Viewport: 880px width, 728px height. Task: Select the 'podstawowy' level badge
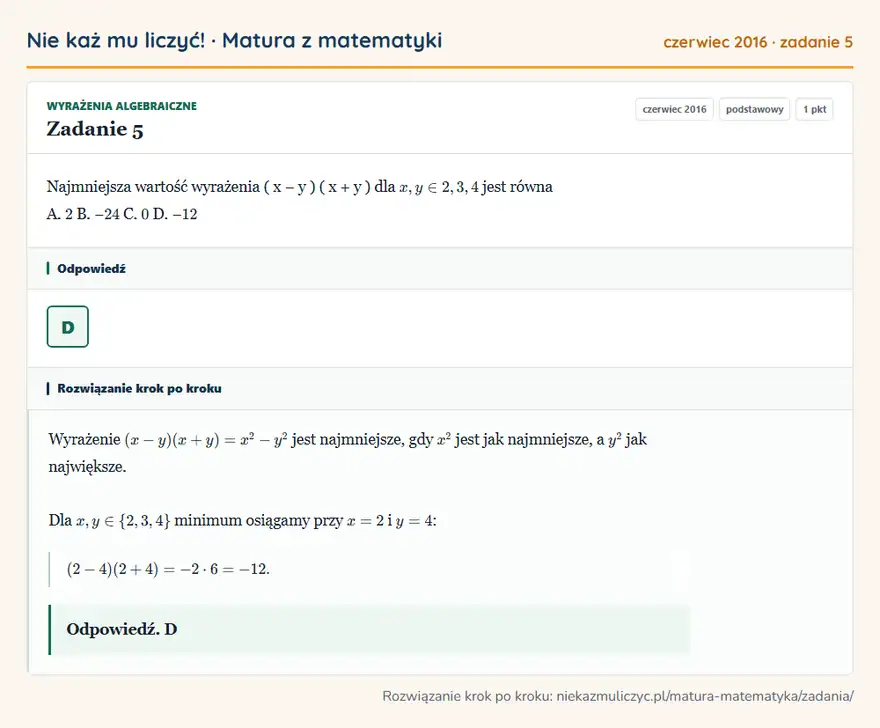pyautogui.click(x=754, y=109)
